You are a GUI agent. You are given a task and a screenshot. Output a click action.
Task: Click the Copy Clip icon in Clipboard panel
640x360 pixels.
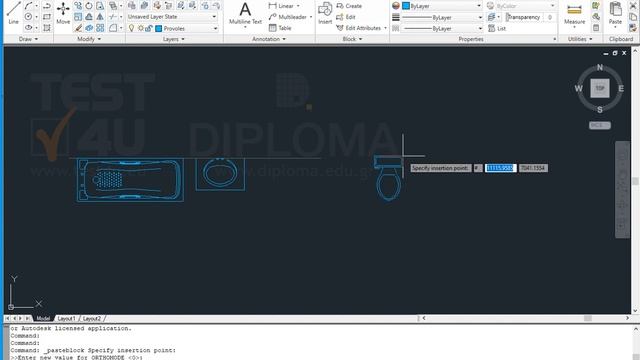633,17
